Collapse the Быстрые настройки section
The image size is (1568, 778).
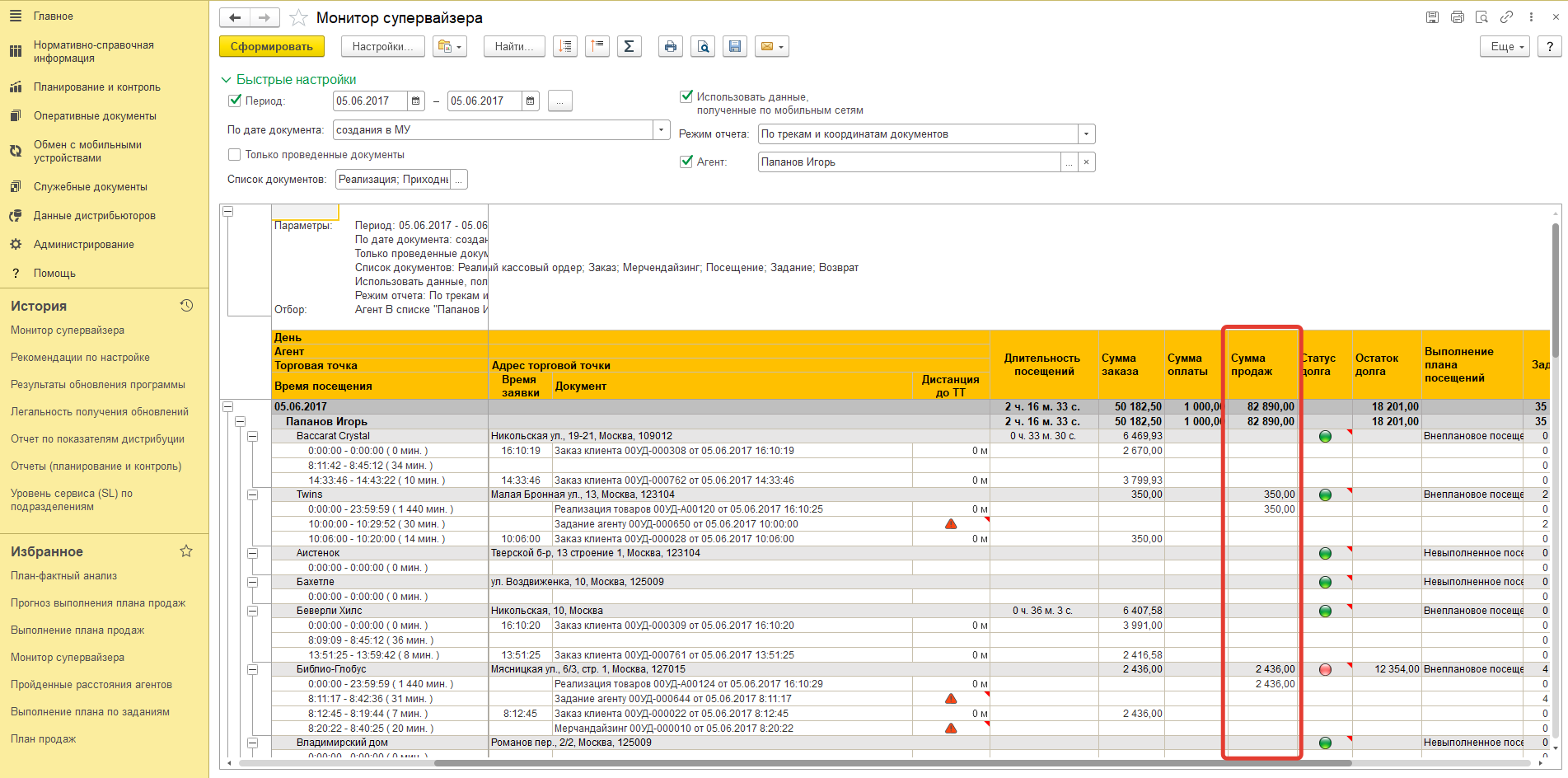(227, 80)
